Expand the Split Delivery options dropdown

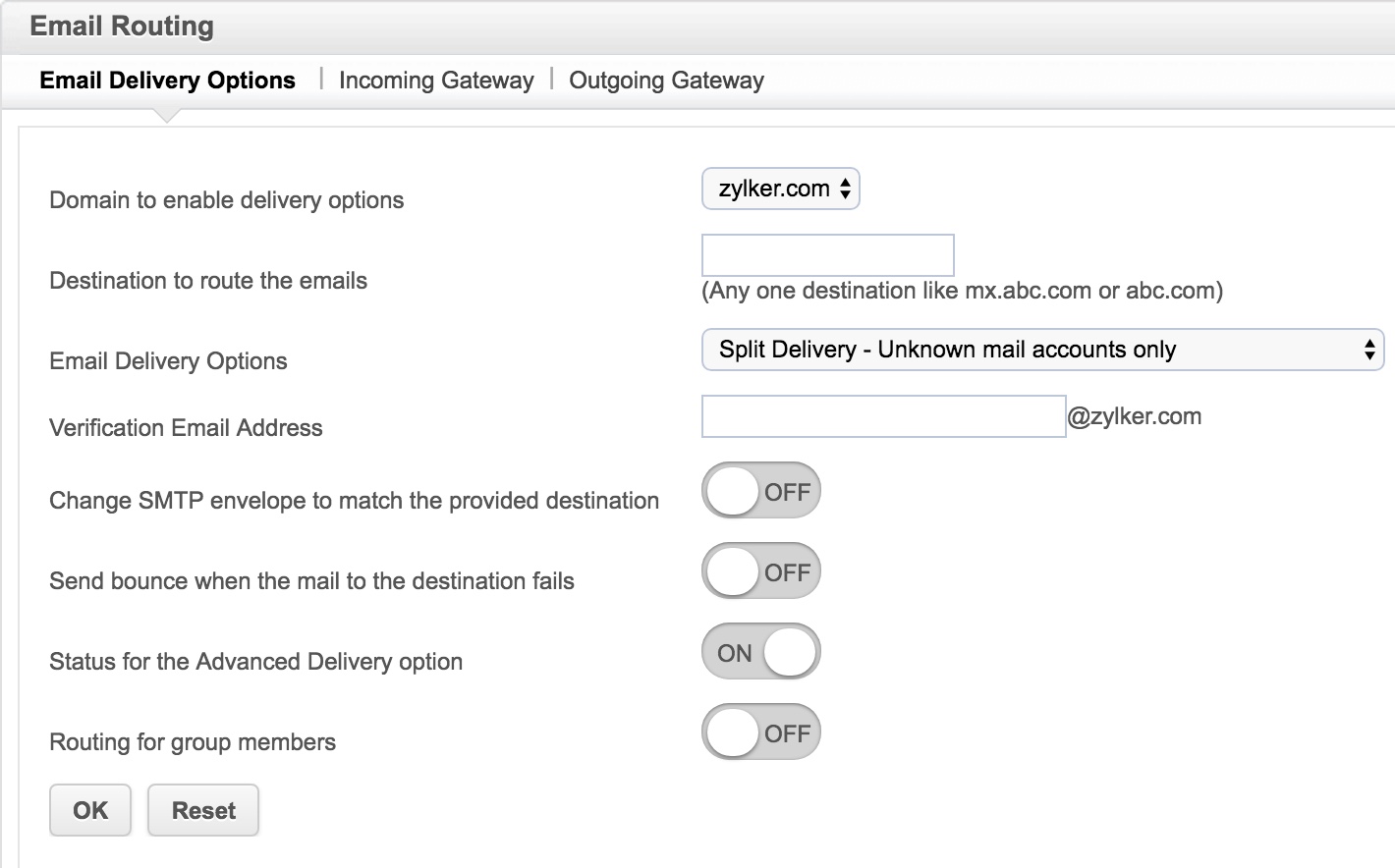click(1042, 350)
